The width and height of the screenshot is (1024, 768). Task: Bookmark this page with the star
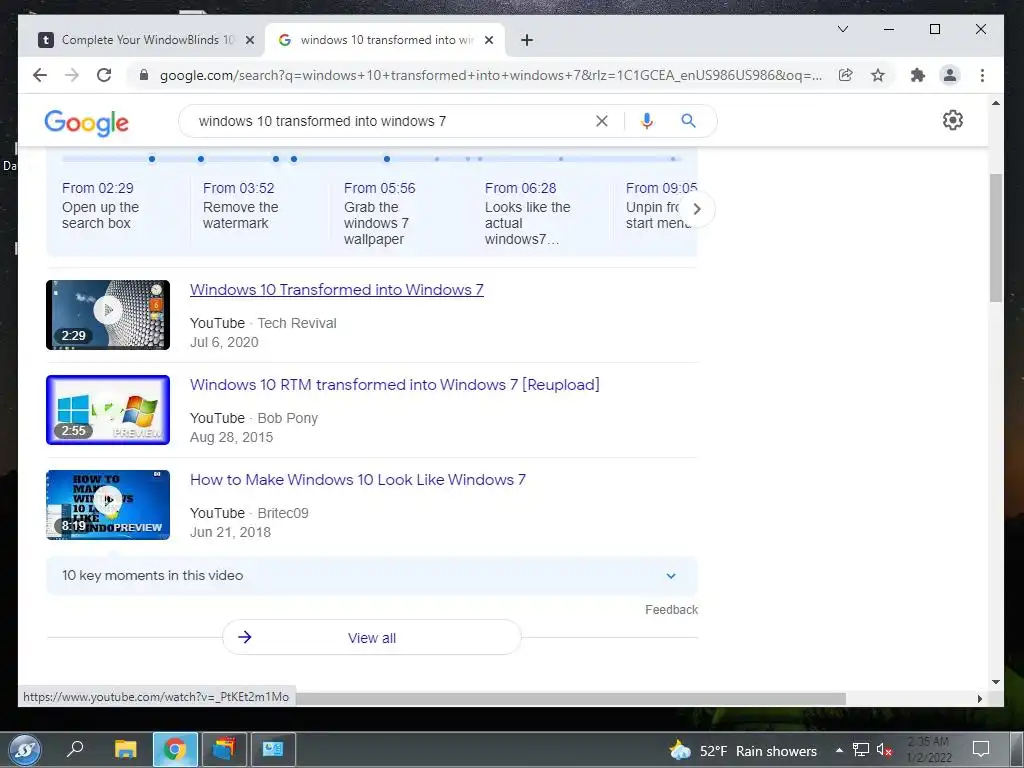point(878,75)
